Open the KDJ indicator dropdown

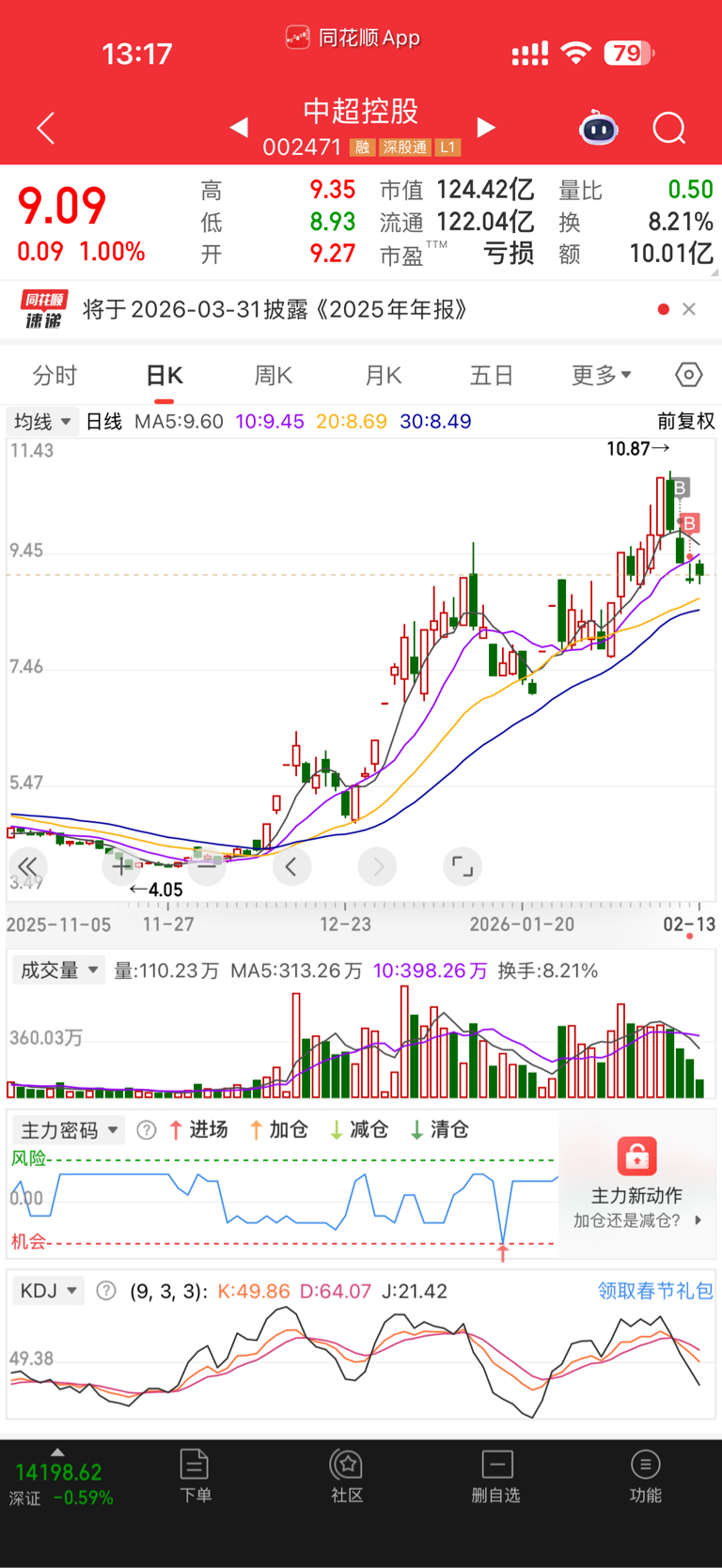48,1291
